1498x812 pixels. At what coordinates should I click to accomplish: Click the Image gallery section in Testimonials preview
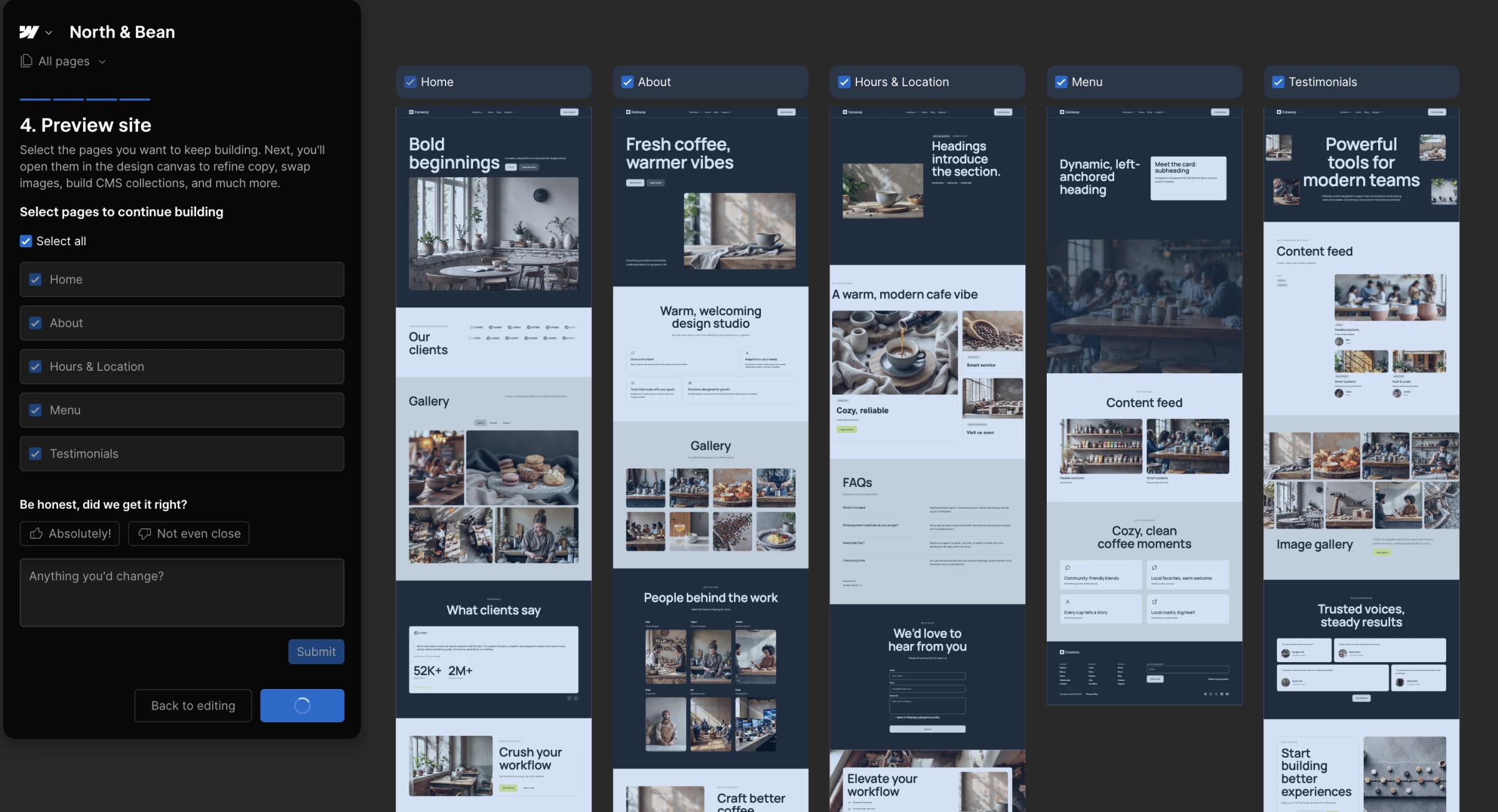1361,497
